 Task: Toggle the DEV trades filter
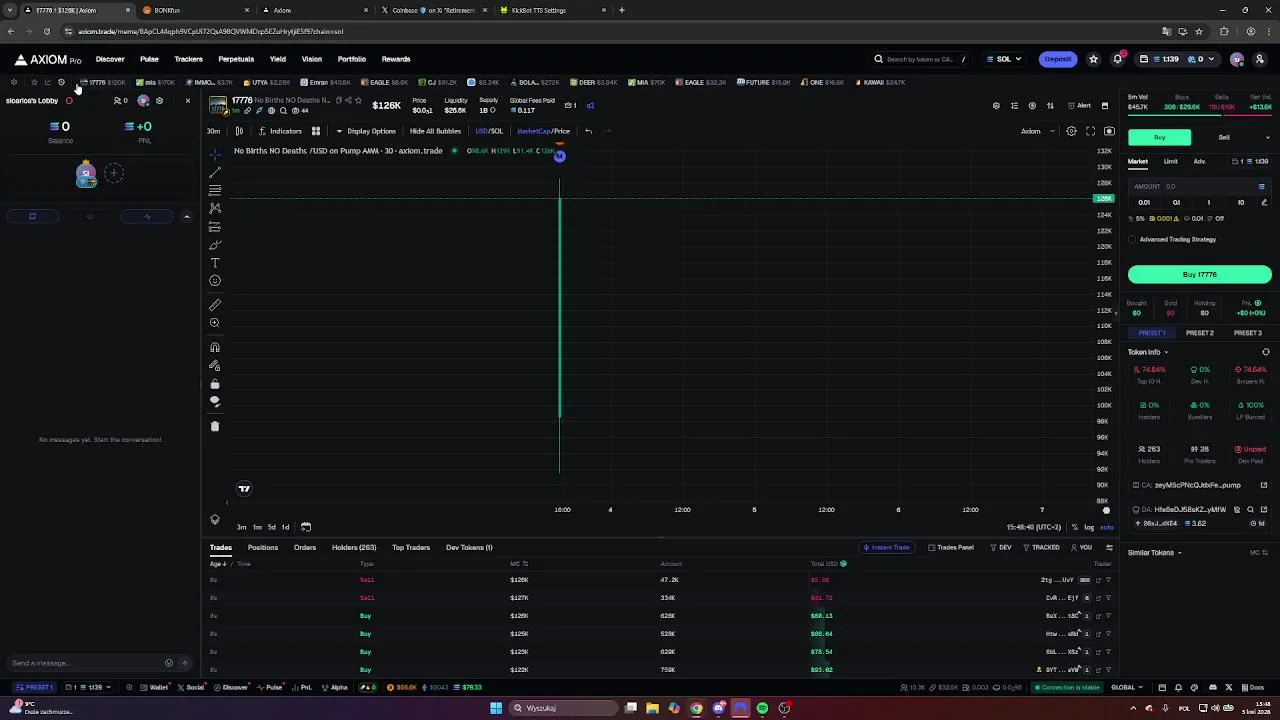[x=1001, y=547]
